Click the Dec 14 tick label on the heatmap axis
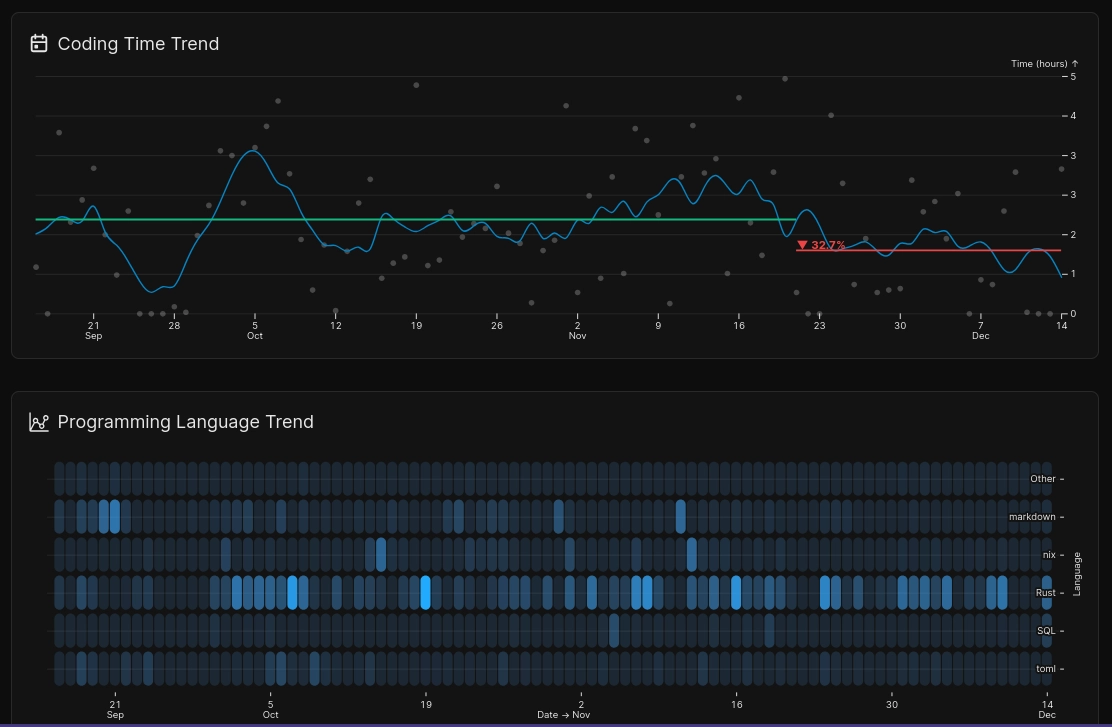This screenshot has width=1112, height=727. 1047,709
